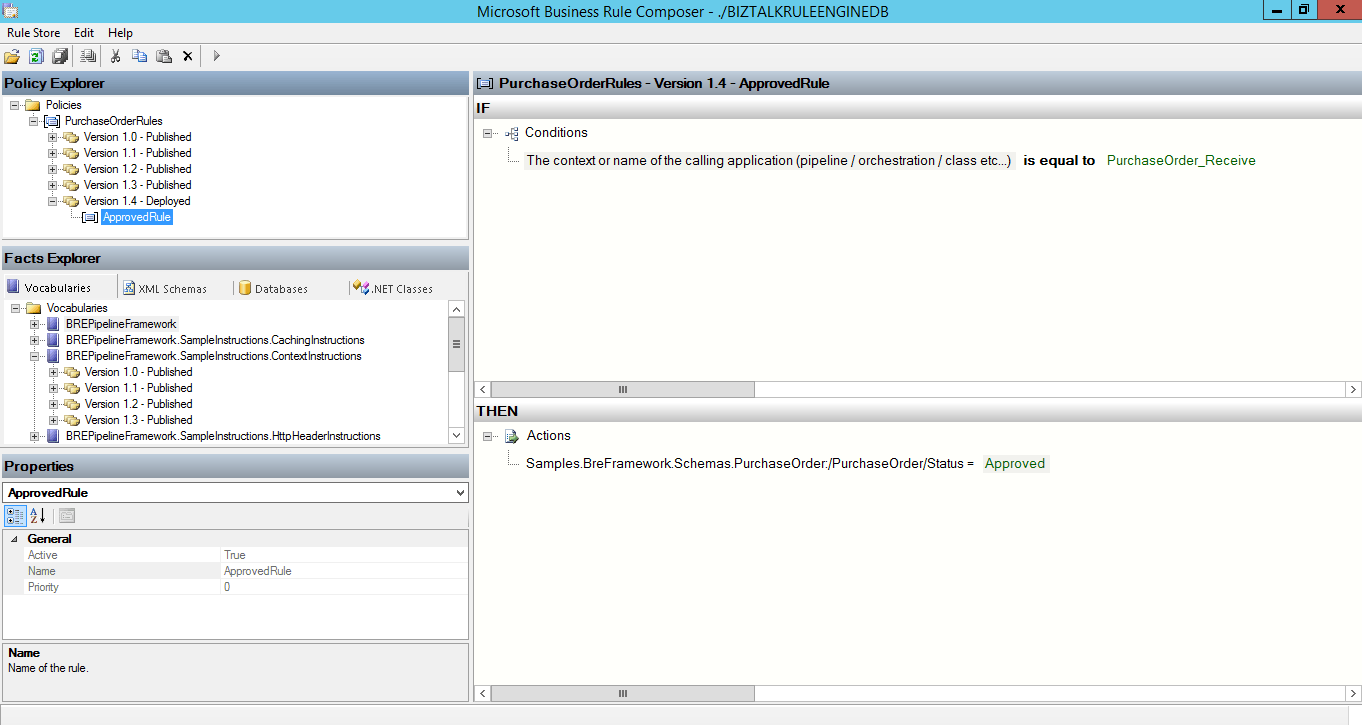Switch to the Vocabularies tab
Image resolution: width=1362 pixels, height=725 pixels.
59,288
